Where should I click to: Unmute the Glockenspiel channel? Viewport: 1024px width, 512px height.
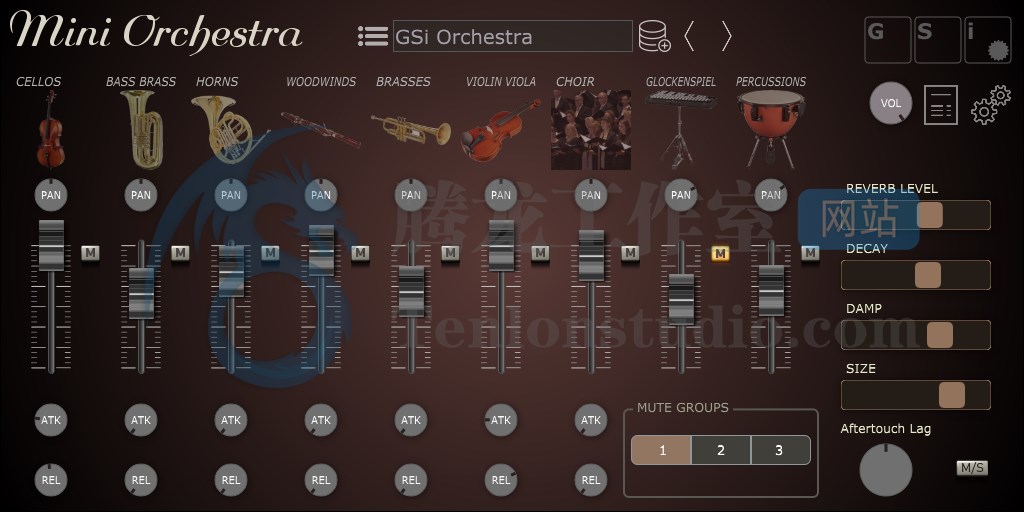click(x=720, y=253)
